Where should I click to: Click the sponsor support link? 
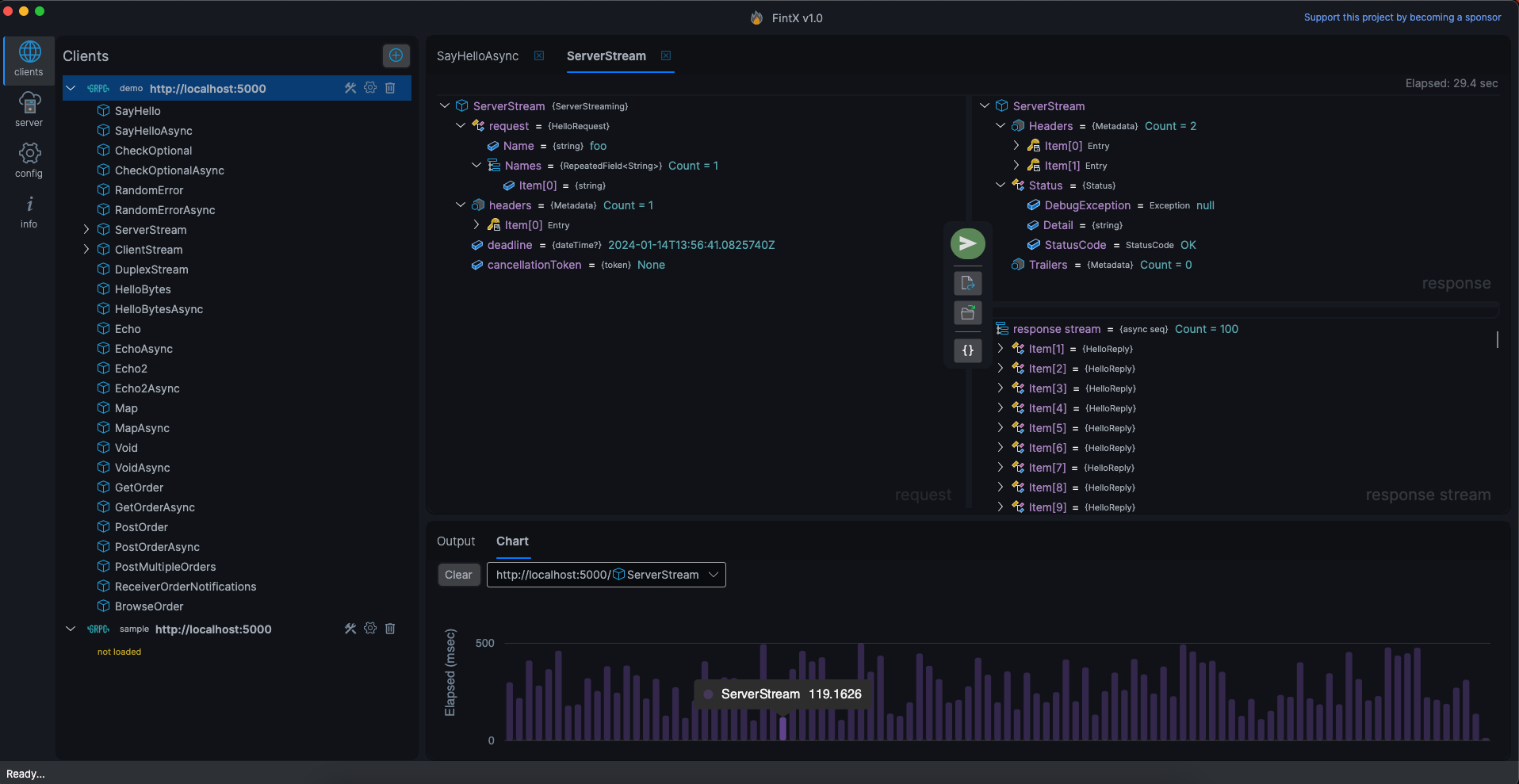coord(1402,17)
